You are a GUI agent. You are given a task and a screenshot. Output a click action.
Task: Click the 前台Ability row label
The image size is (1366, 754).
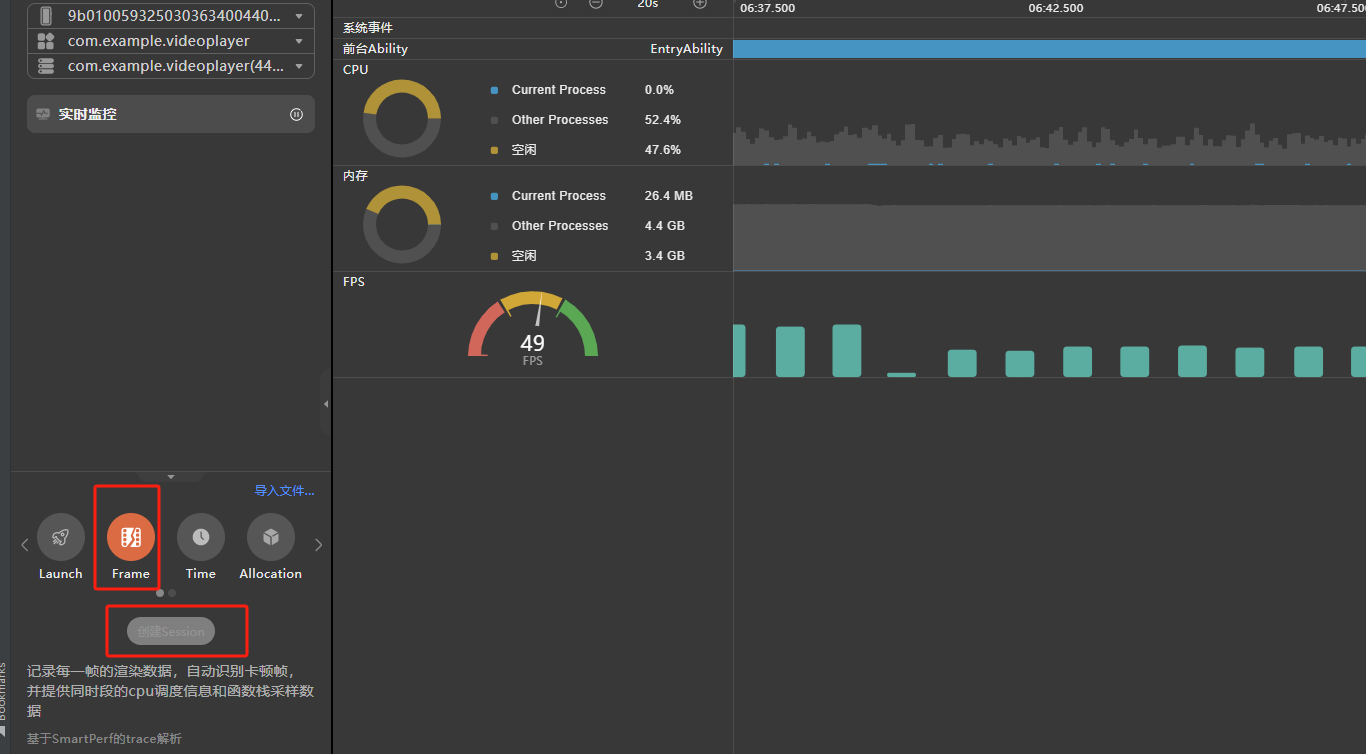[x=375, y=49]
